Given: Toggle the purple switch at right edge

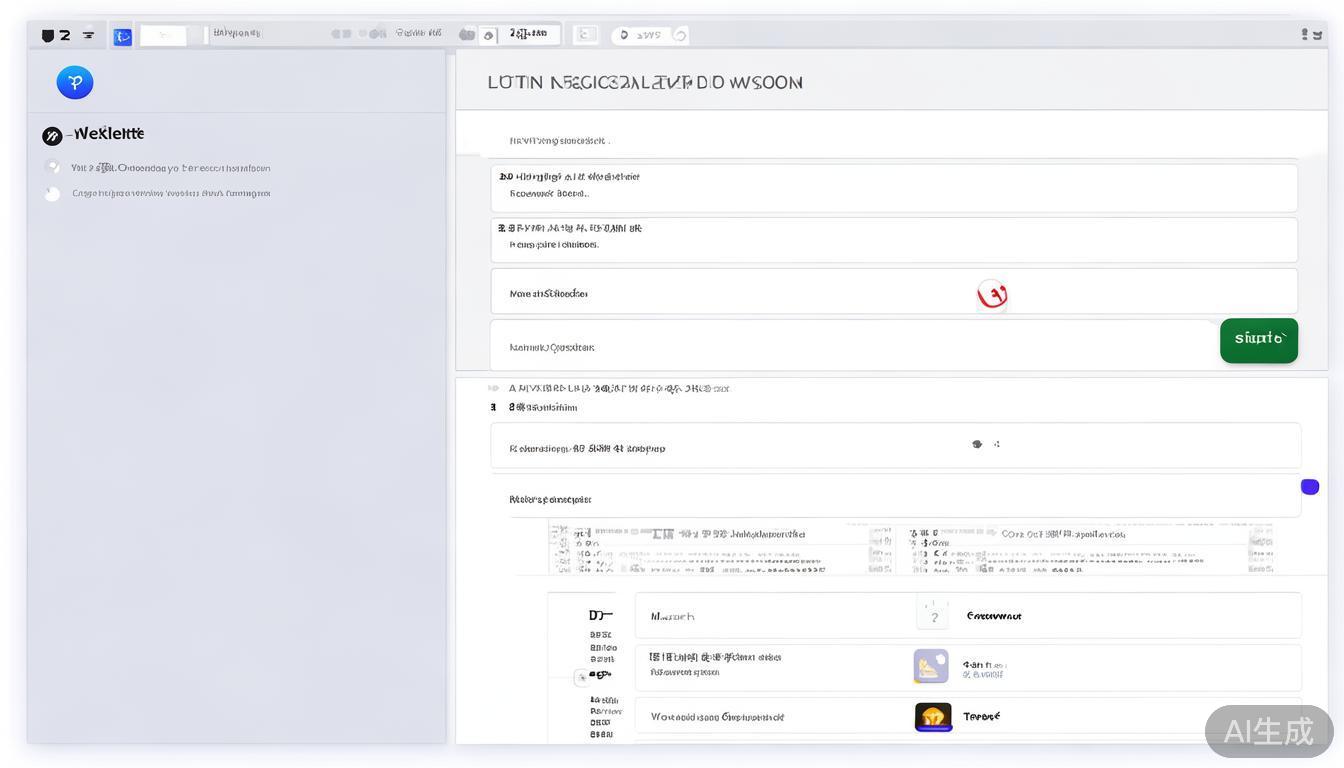Looking at the screenshot, I should point(1309,487).
